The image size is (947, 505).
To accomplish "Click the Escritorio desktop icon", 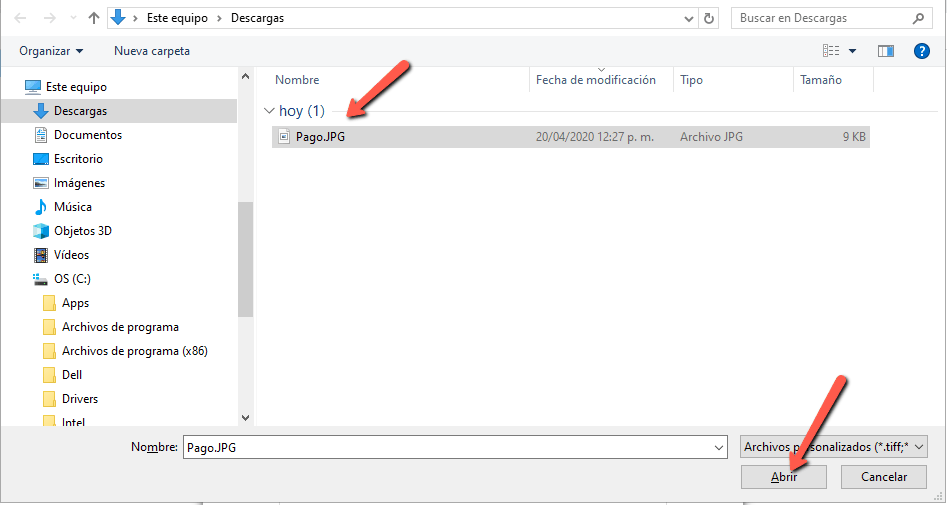I will click(x=40, y=159).
